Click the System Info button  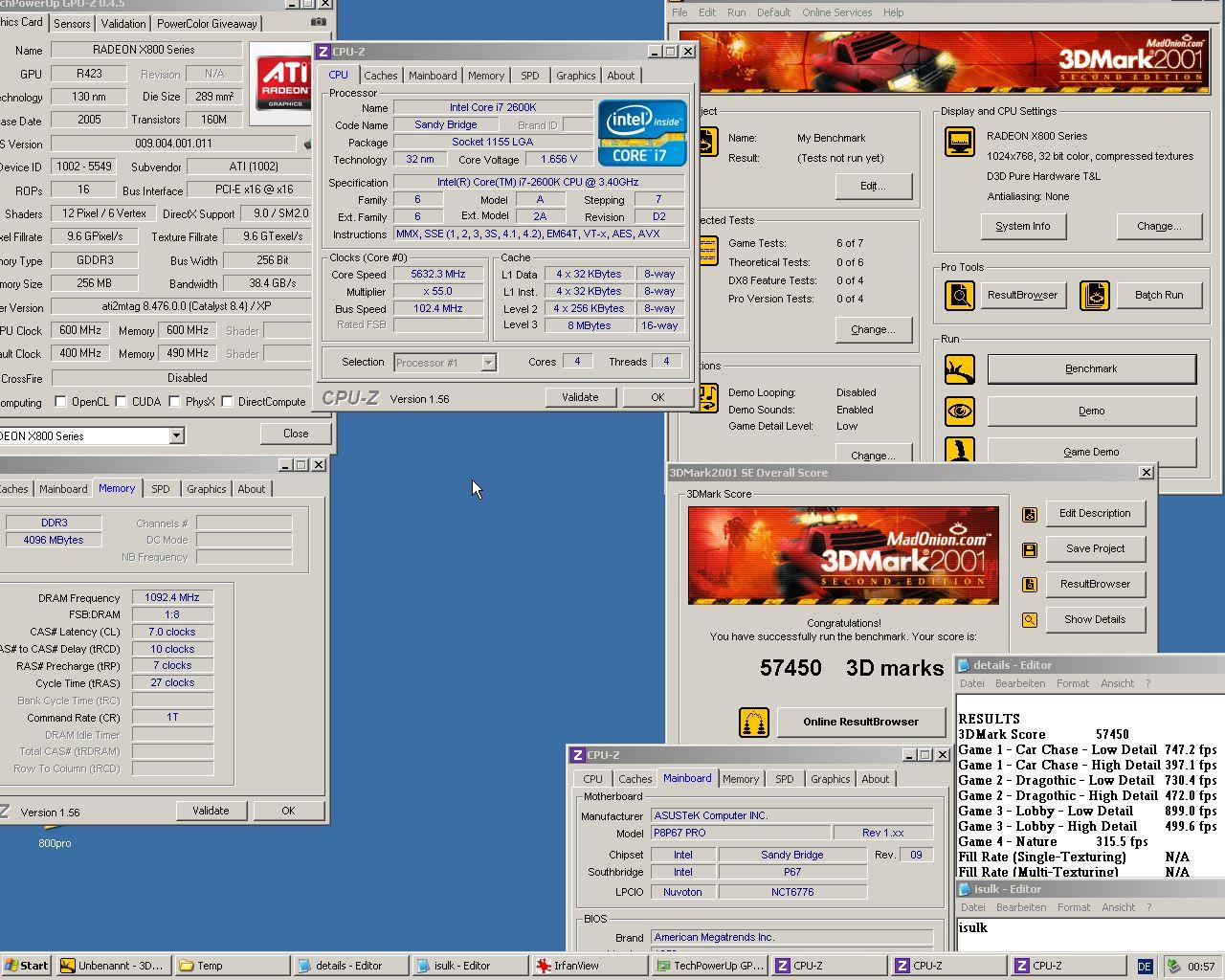1022,226
